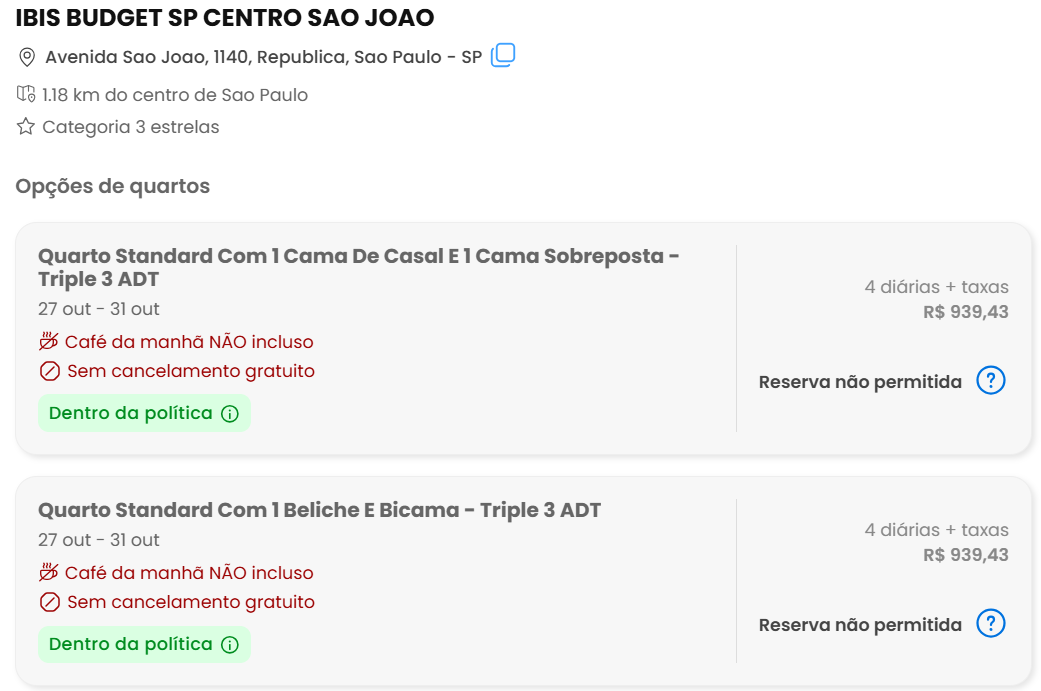
Task: Open help icon for Beliche room's reservation
Action: click(x=991, y=623)
